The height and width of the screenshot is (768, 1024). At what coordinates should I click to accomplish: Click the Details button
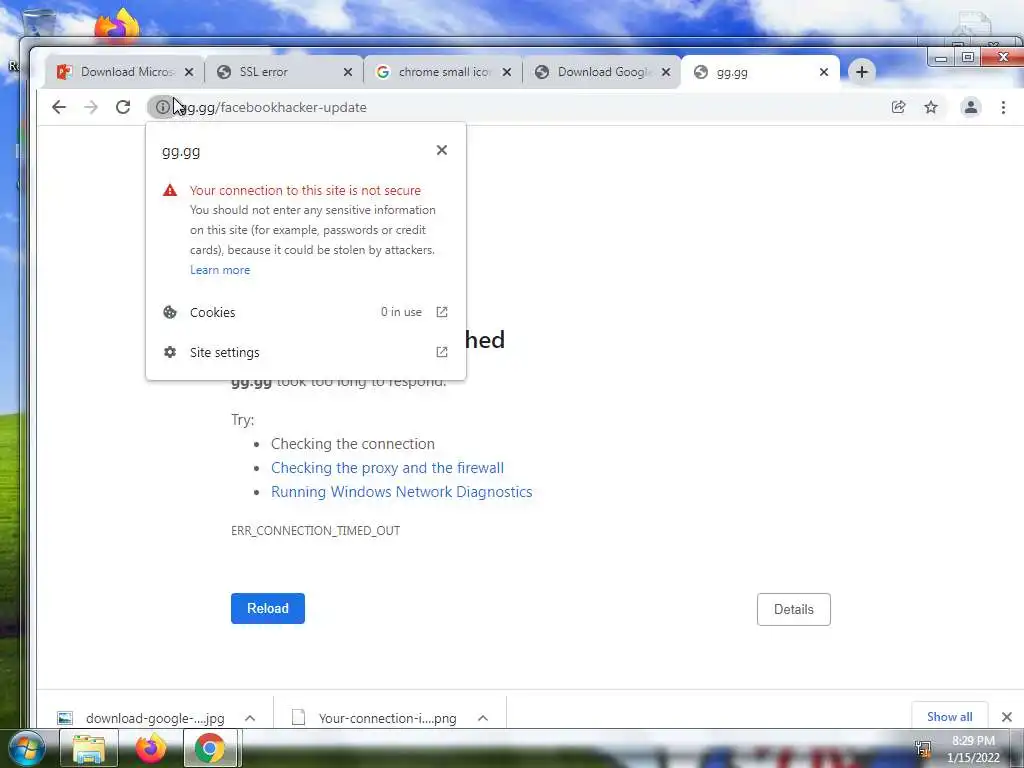[793, 609]
